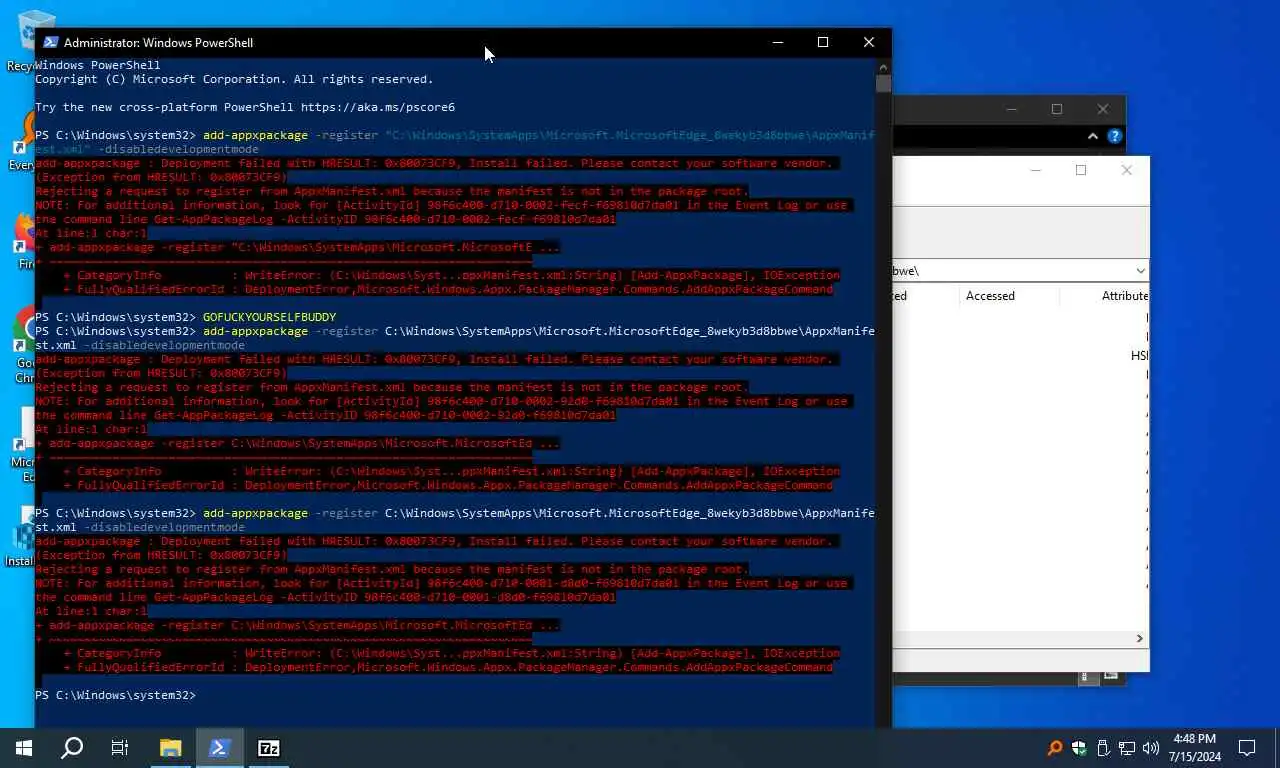The image size is (1280, 768).
Task: Open the Start menu
Action: pyautogui.click(x=24, y=747)
